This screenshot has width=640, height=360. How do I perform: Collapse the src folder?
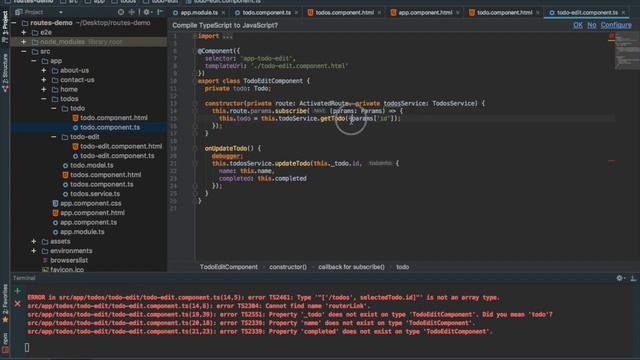(x=24, y=51)
